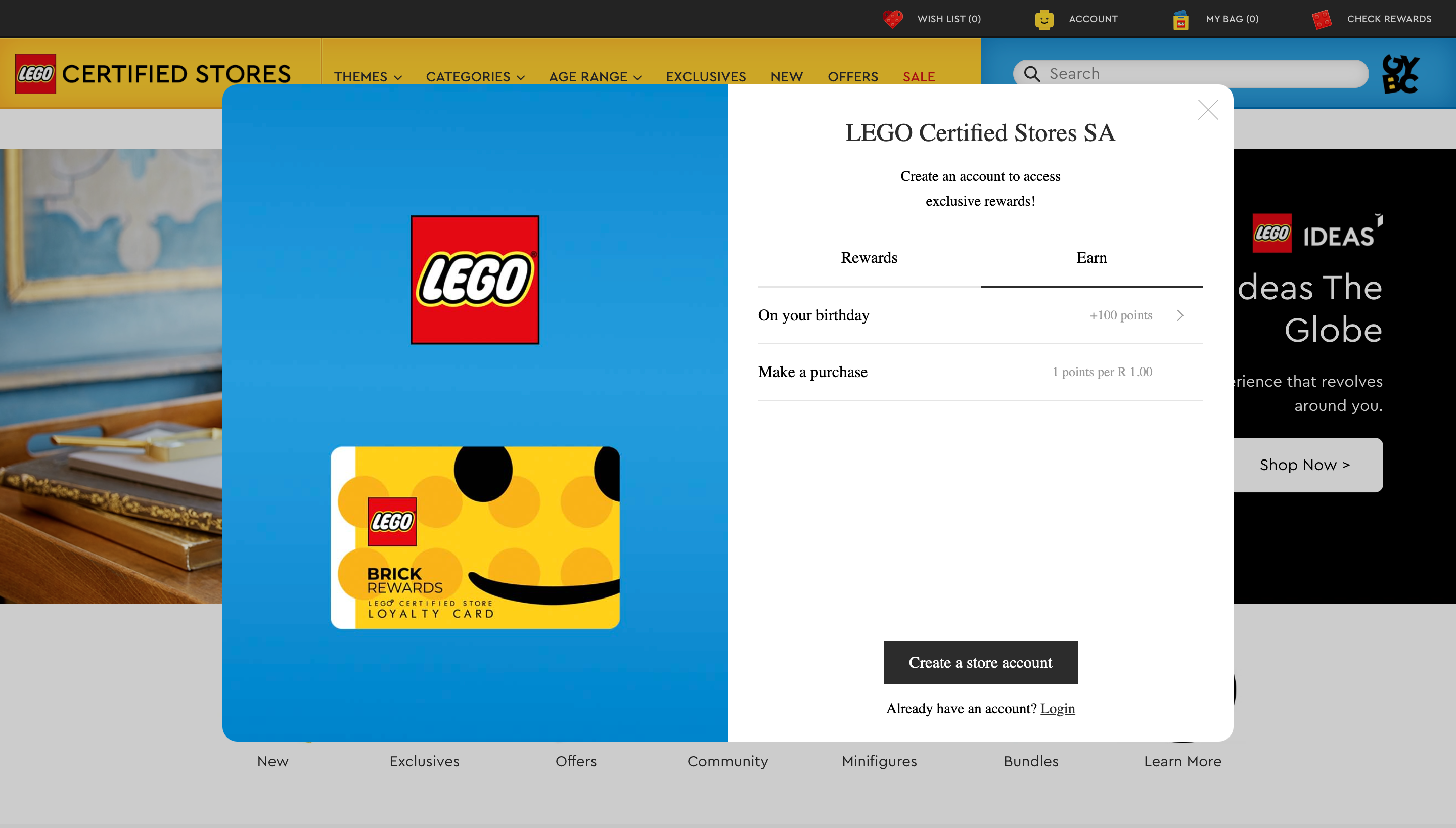The height and width of the screenshot is (828, 1456).
Task: Click the Community category label
Action: (x=727, y=761)
